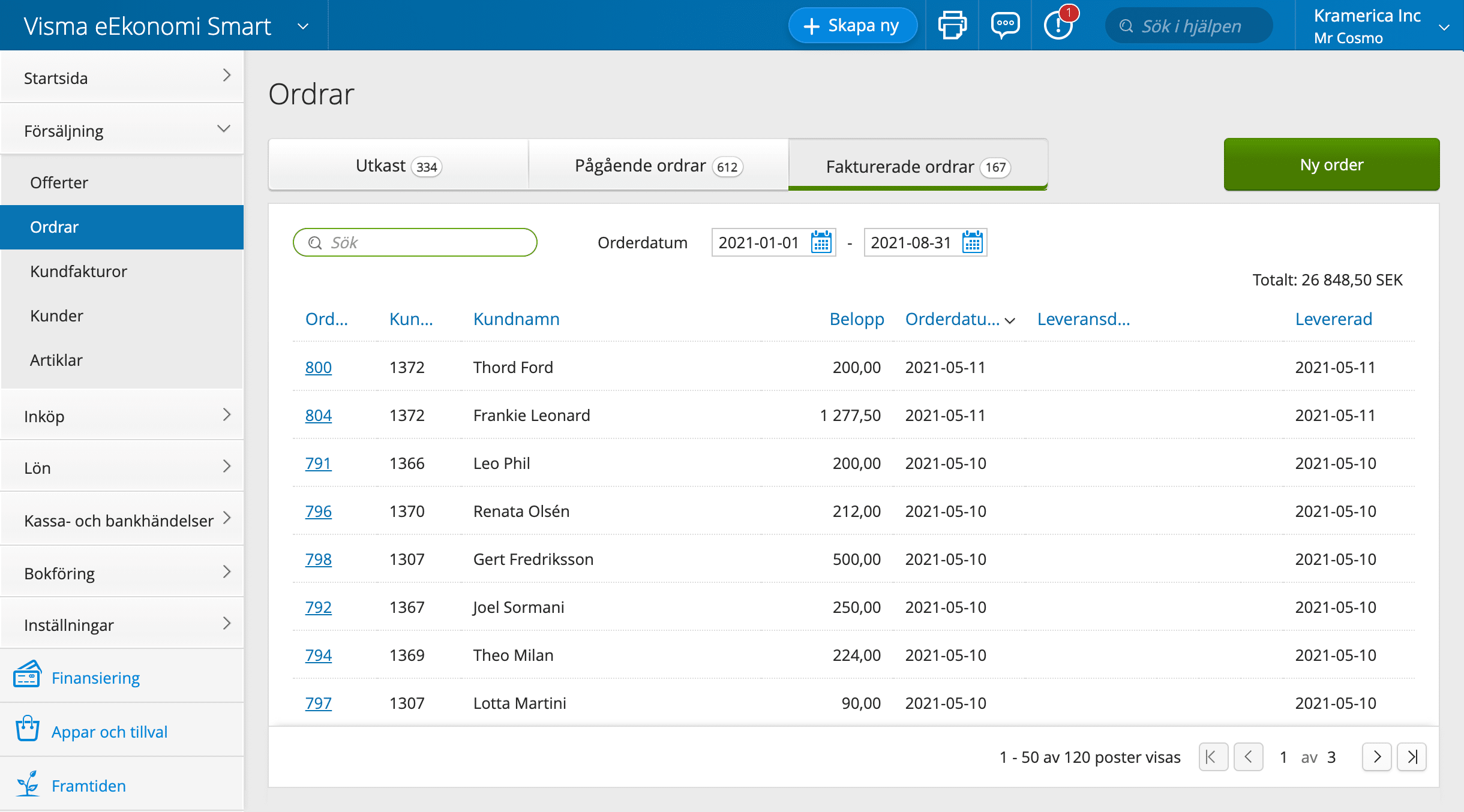Open the print dialog via printer icon
This screenshot has width=1464, height=812.
pyautogui.click(x=952, y=25)
